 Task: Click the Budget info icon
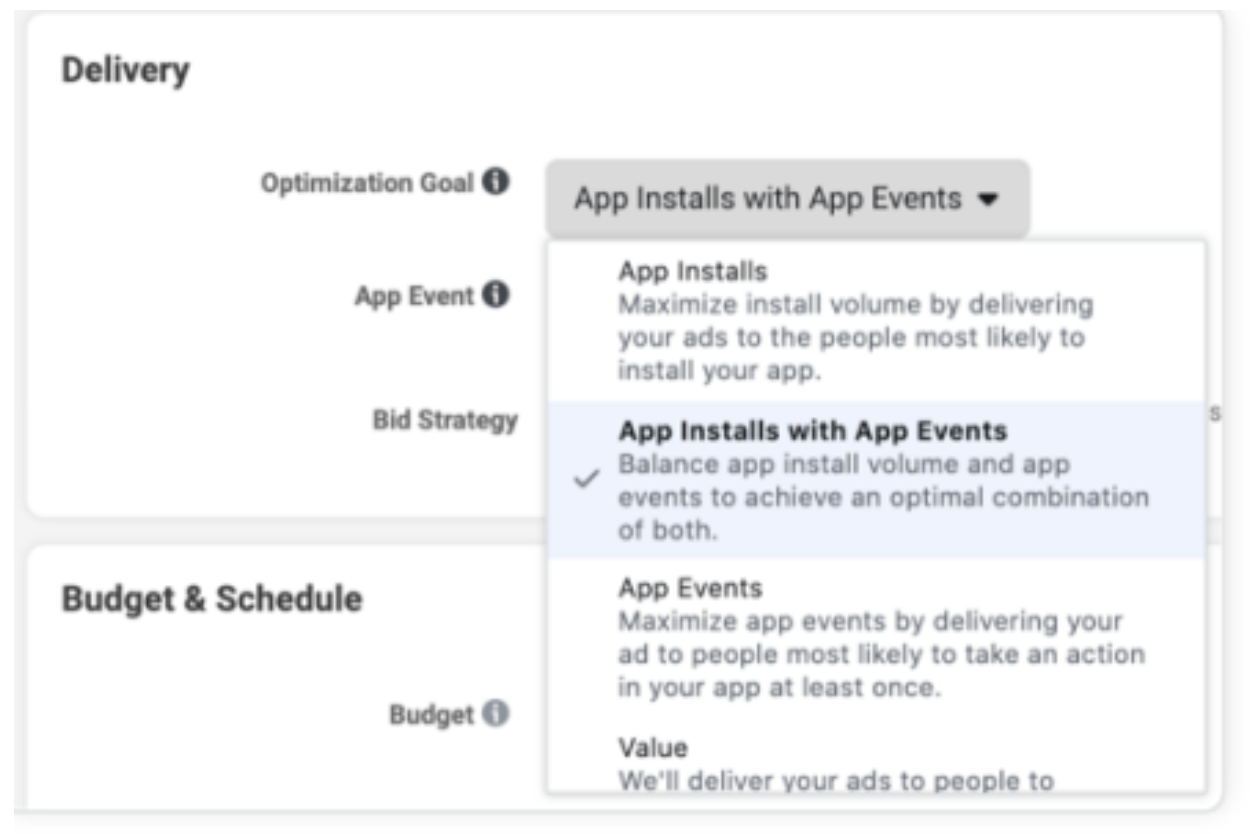point(495,713)
